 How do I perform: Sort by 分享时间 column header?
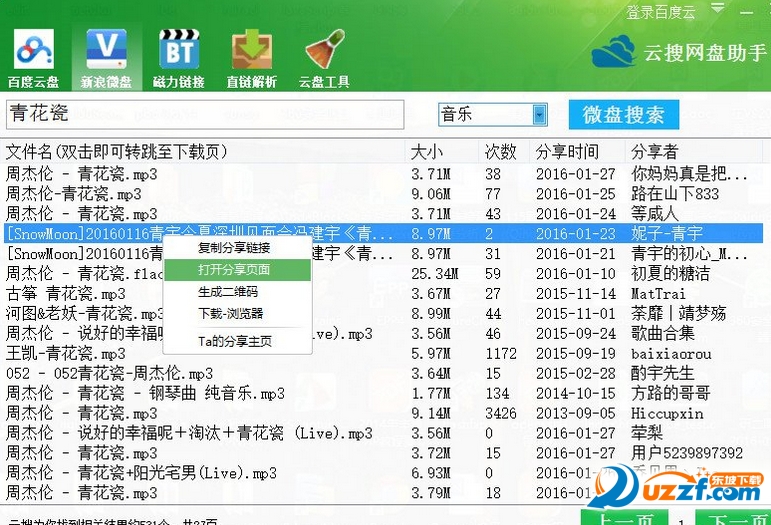tap(577, 152)
